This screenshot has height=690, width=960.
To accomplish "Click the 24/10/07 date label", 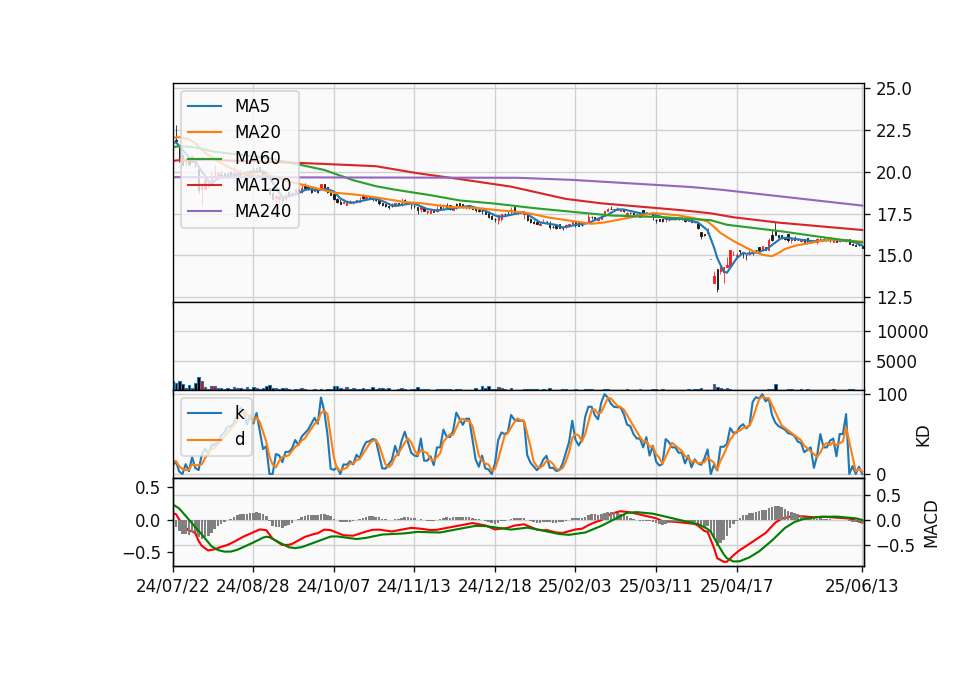I will pos(334,586).
